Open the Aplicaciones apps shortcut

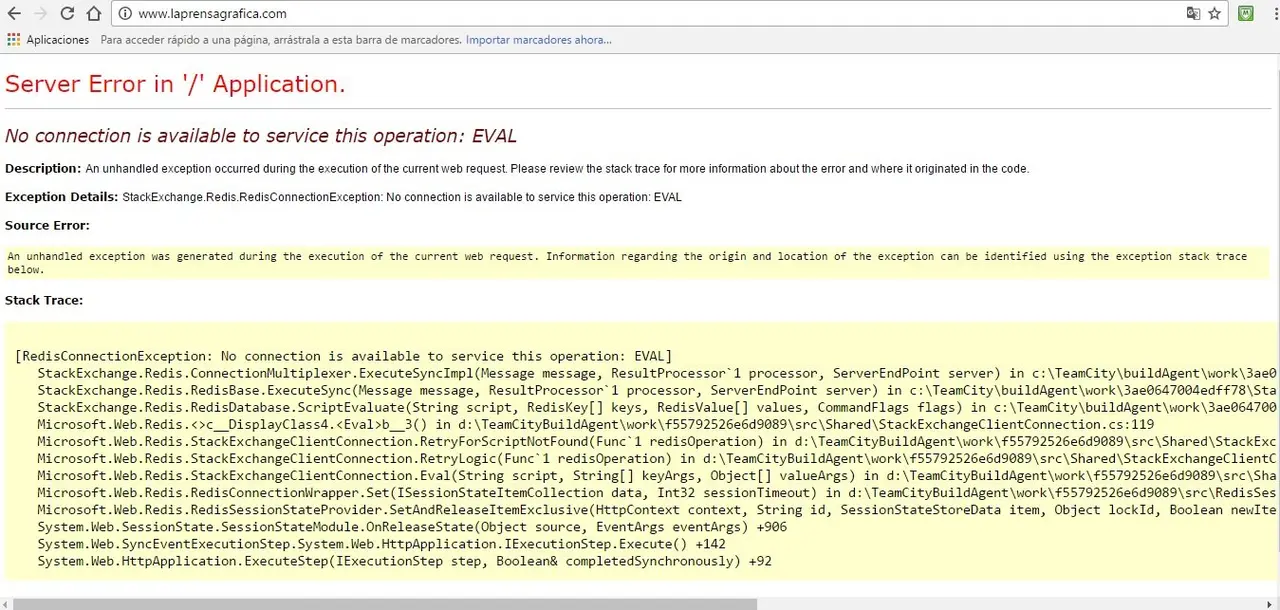(x=48, y=40)
